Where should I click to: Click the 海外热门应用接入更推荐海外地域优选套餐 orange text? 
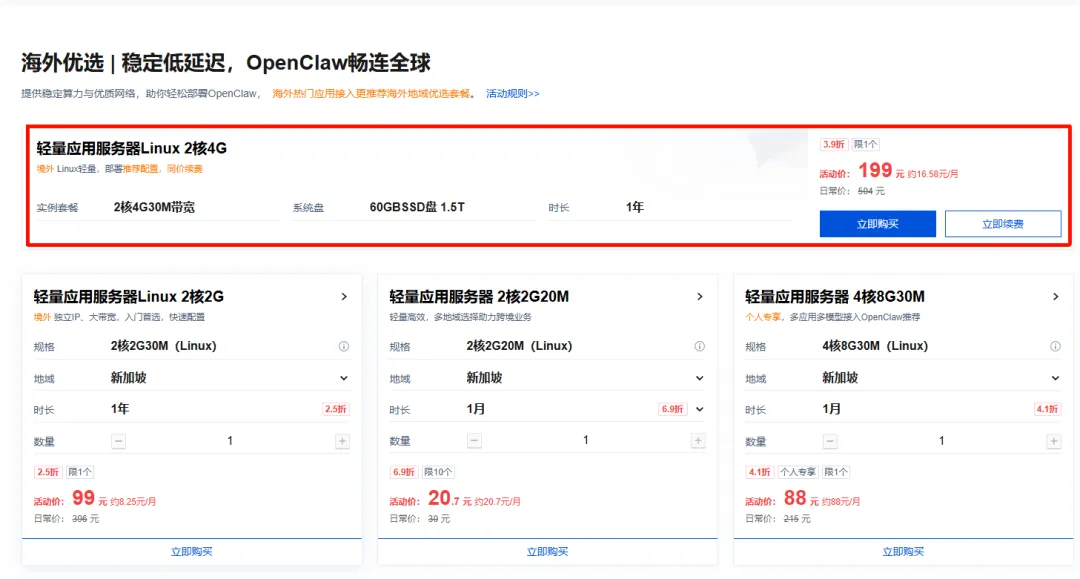tap(371, 94)
